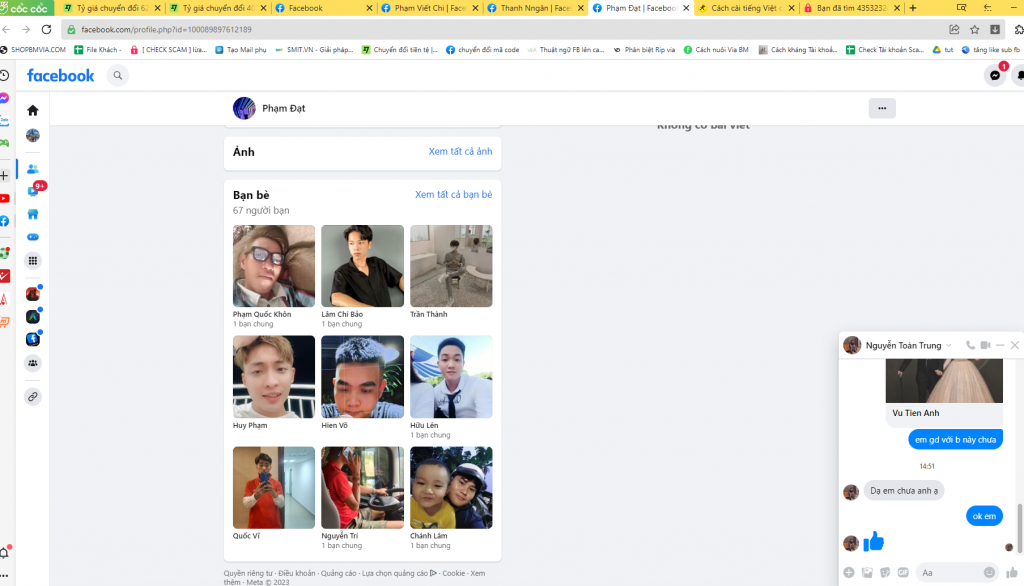Switch to the Thanh Ngân tab
The image size is (1024, 586).
pyautogui.click(x=535, y=8)
